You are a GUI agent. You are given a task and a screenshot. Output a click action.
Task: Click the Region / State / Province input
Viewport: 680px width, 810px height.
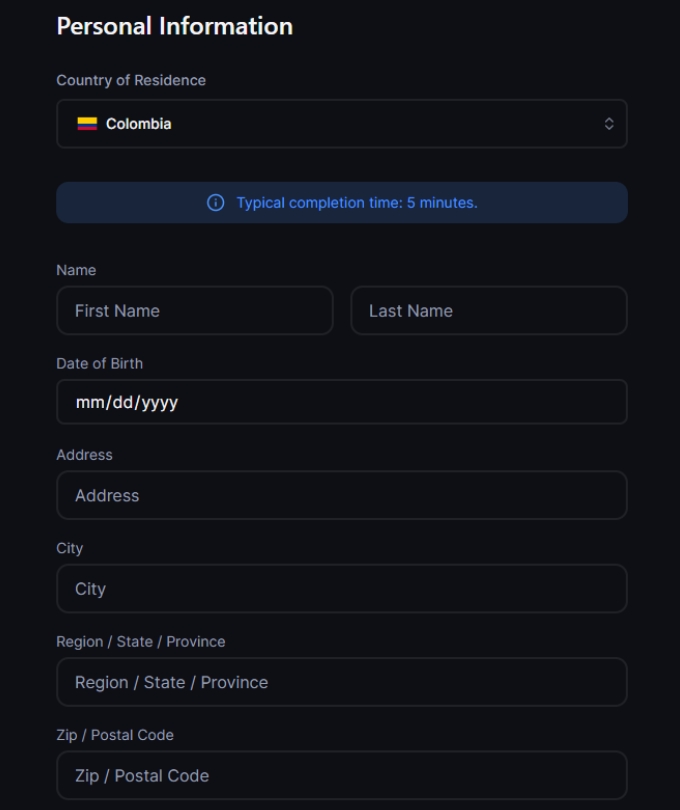tap(342, 682)
